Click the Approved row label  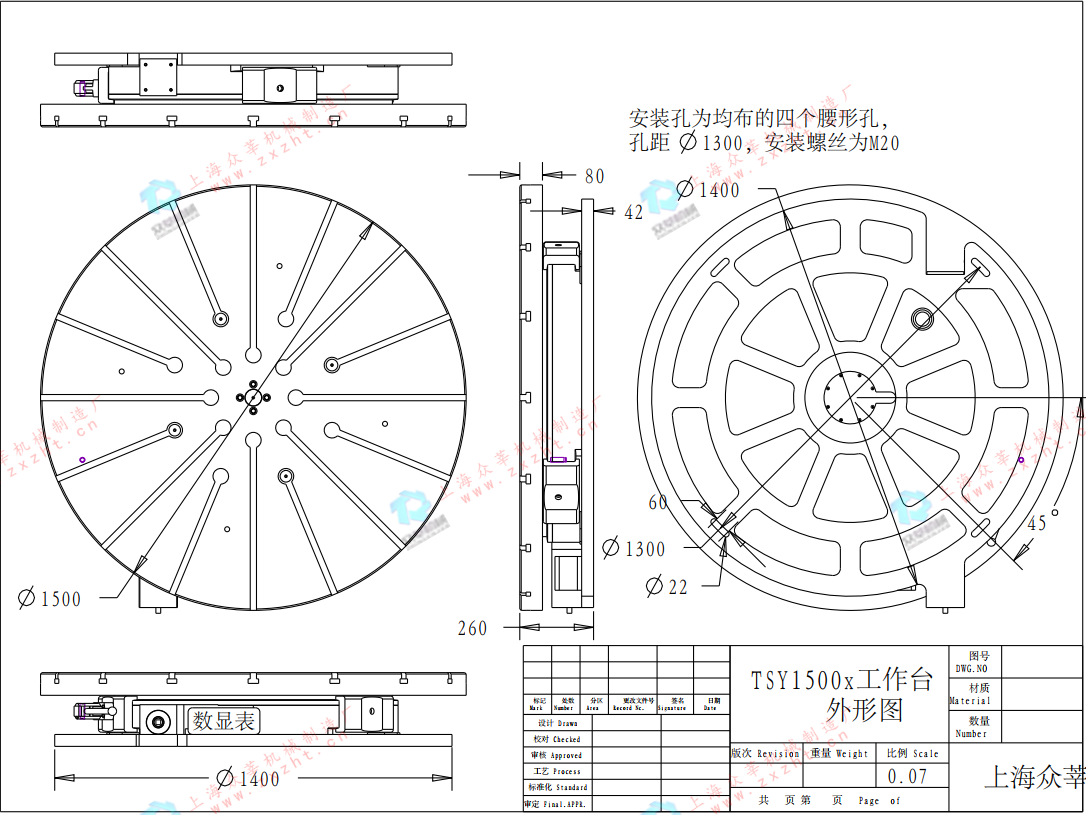557,755
